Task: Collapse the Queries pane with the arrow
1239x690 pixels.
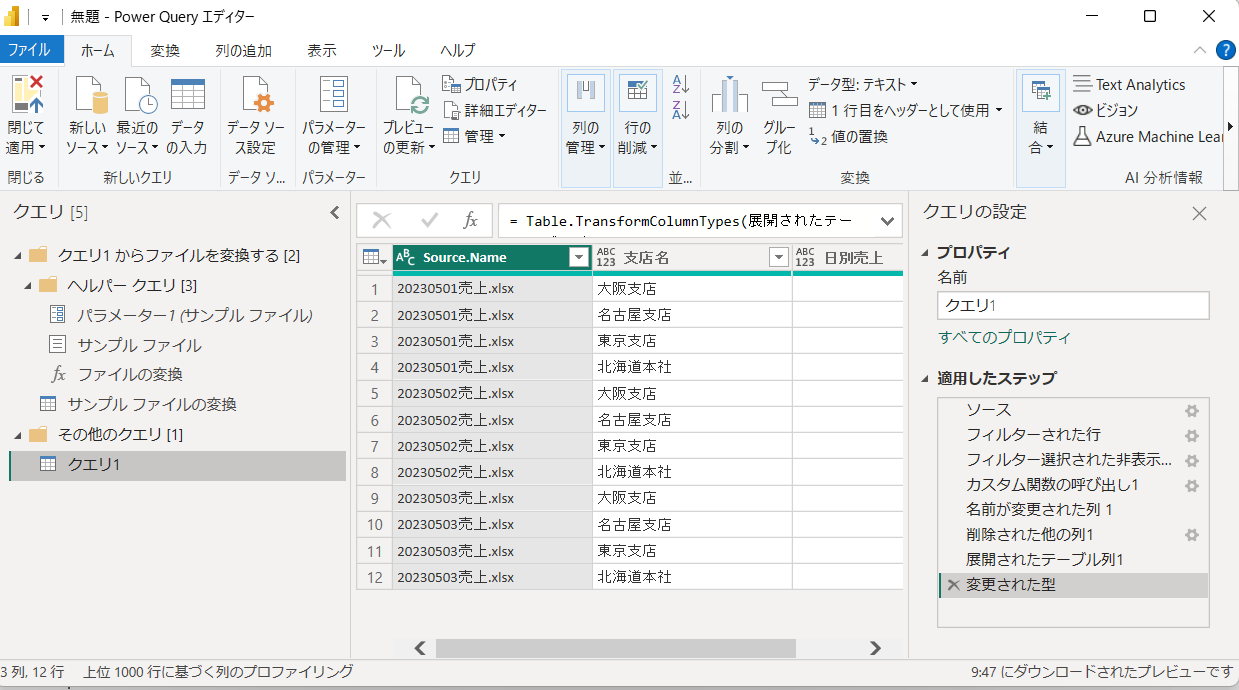Action: 335,212
